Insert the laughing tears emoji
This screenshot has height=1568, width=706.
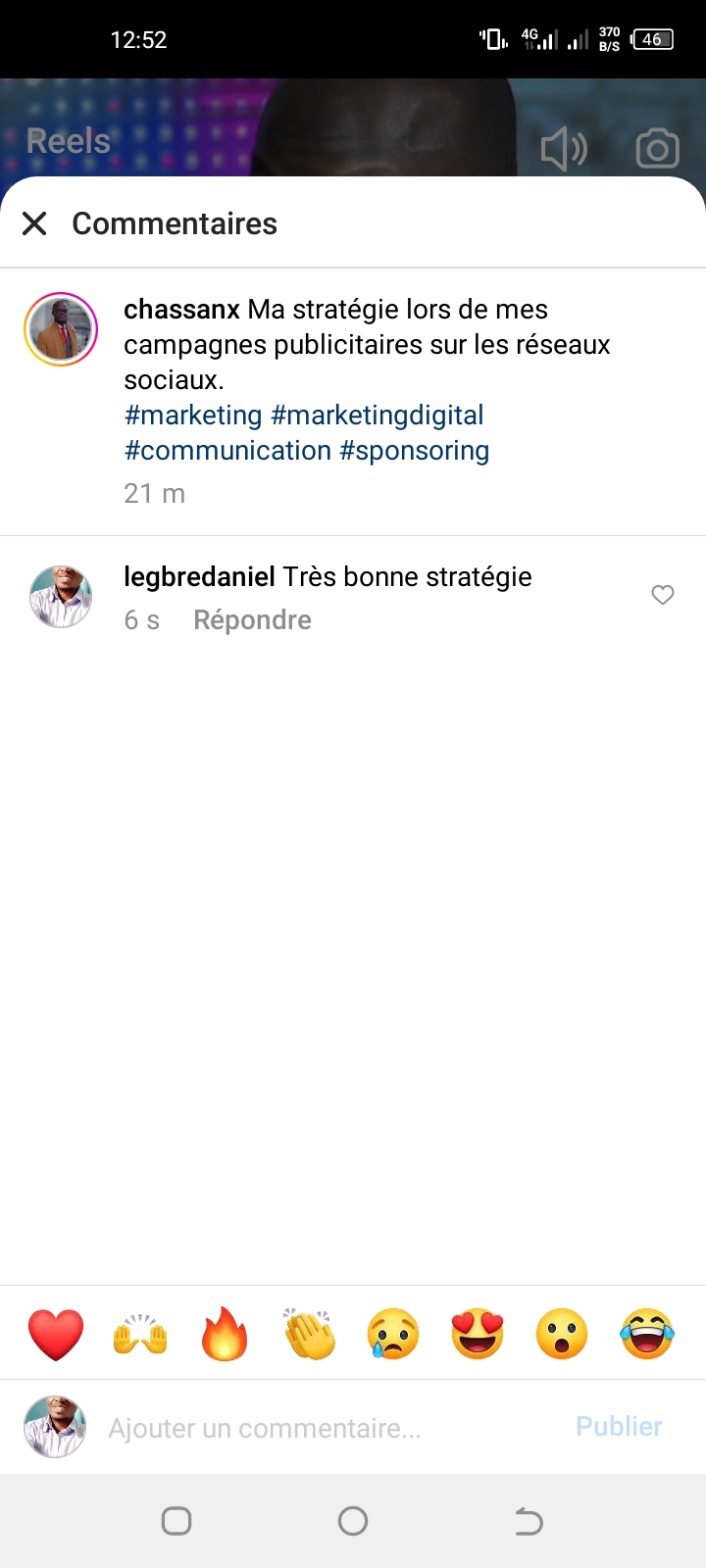647,1334
